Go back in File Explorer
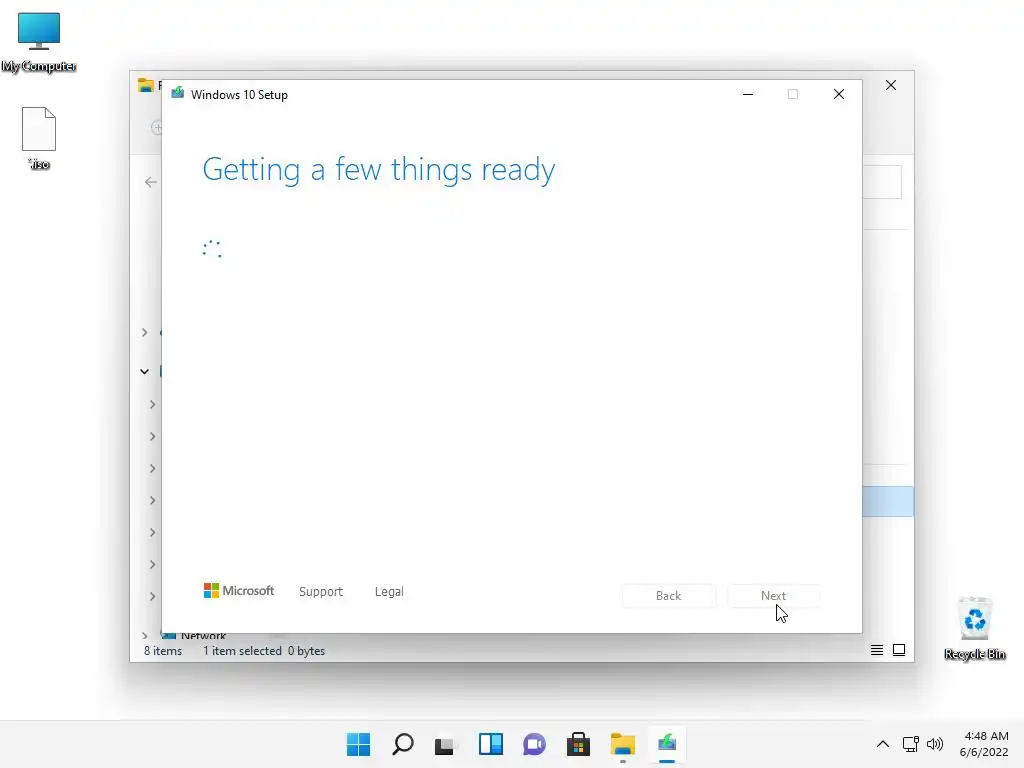Viewport: 1024px width, 768px height. coord(151,182)
